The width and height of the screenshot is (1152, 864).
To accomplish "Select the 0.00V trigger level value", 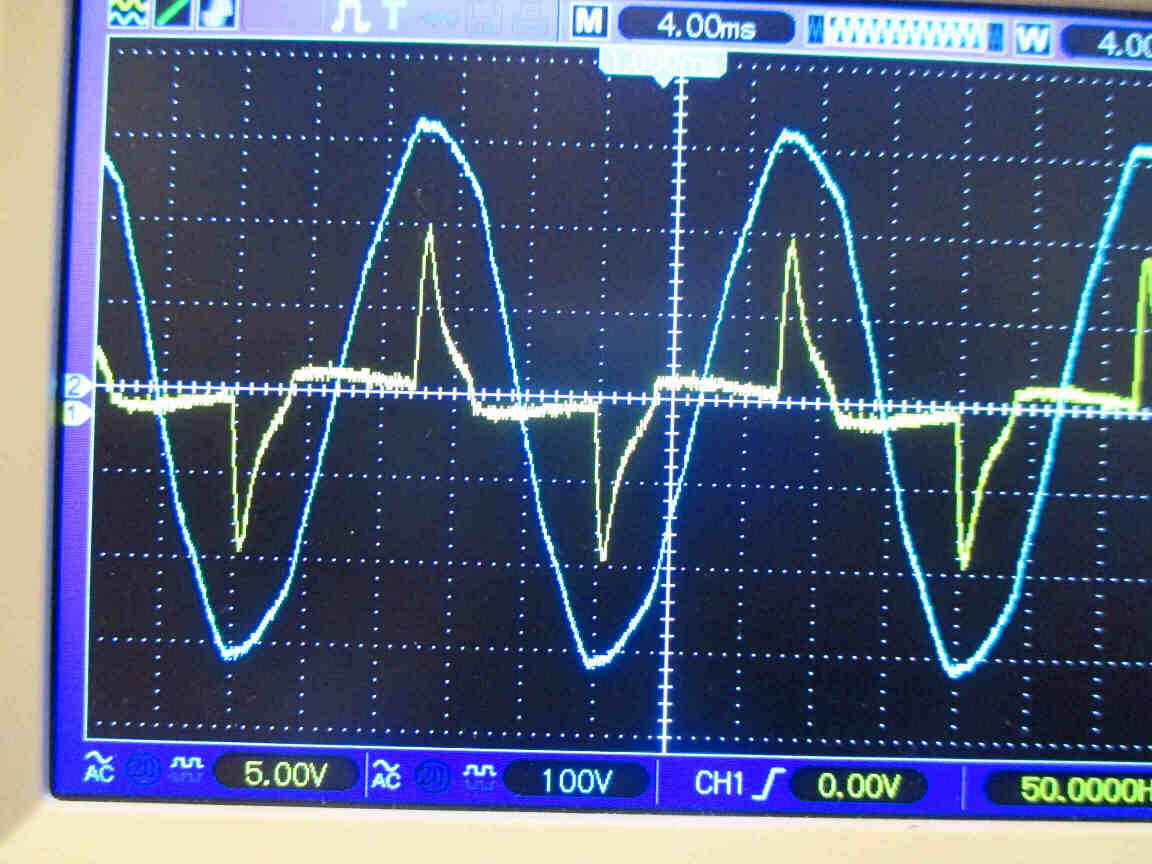I will [860, 787].
